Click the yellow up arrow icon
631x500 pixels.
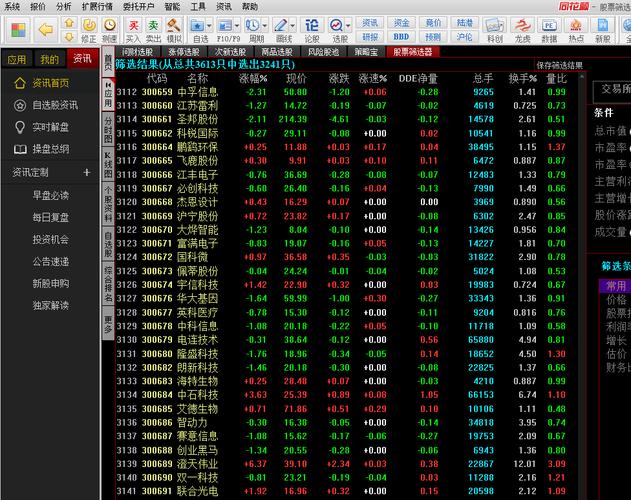(x=69, y=23)
